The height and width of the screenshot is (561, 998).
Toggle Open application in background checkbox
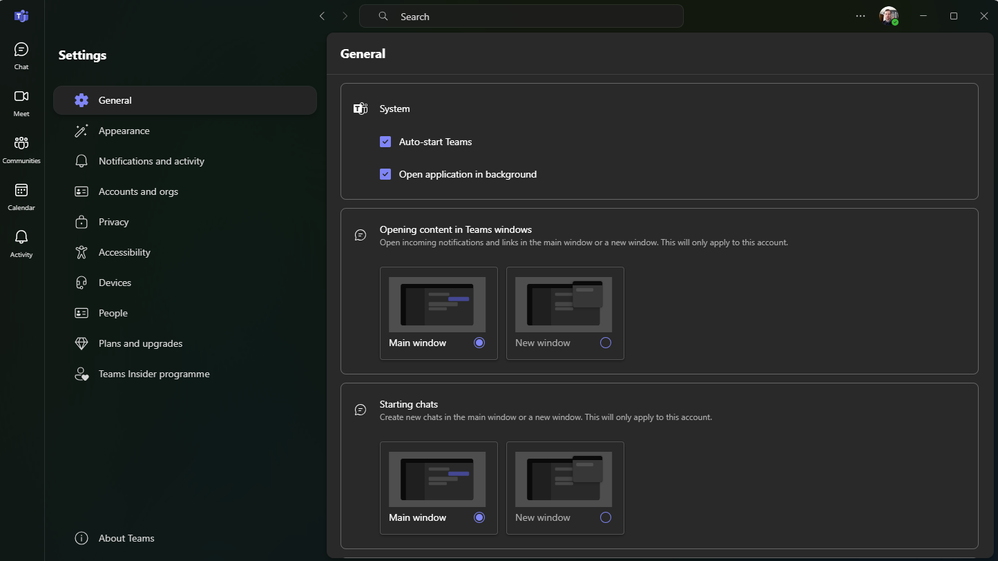[385, 174]
